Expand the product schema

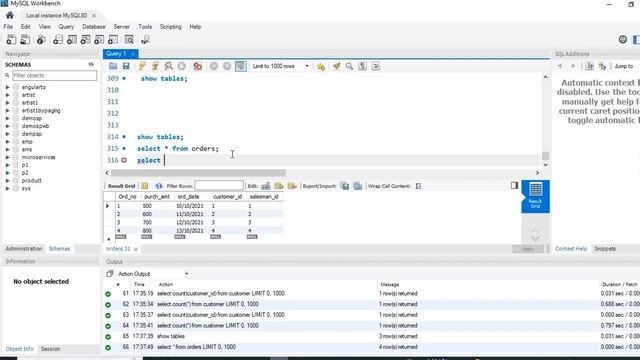[7, 180]
